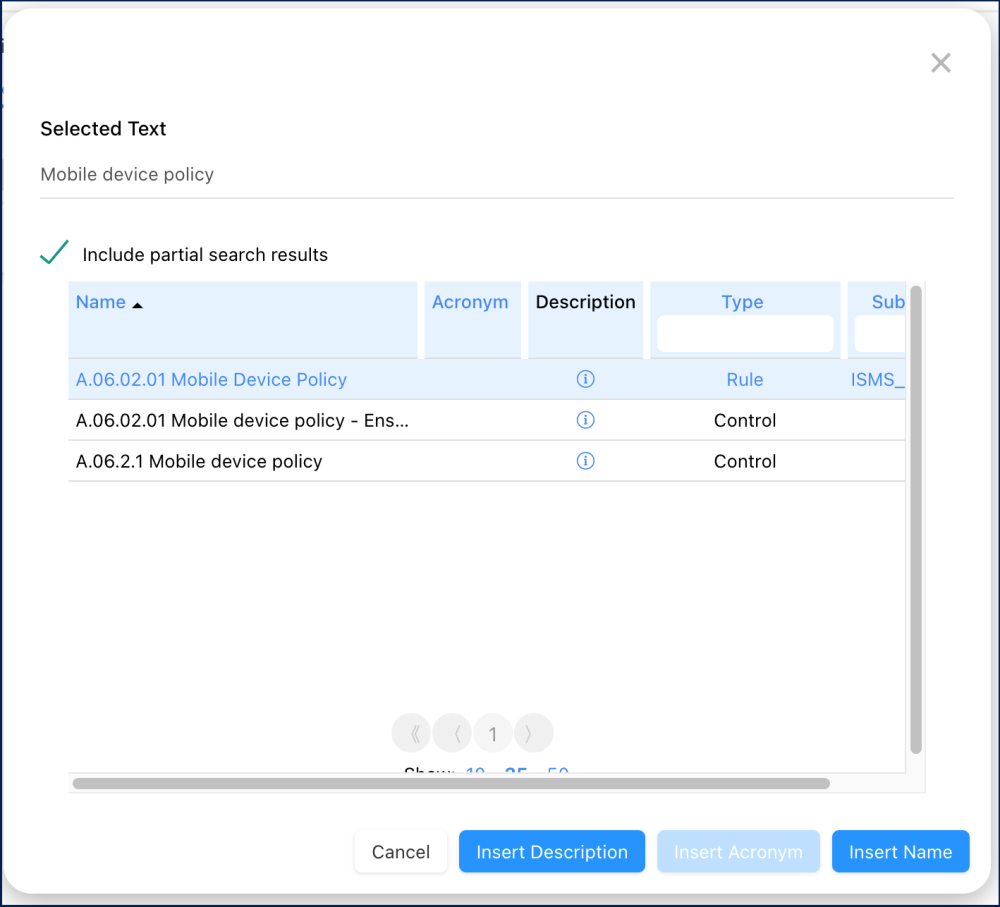Sort the table by Type column
This screenshot has height=907, width=1000.
click(742, 302)
